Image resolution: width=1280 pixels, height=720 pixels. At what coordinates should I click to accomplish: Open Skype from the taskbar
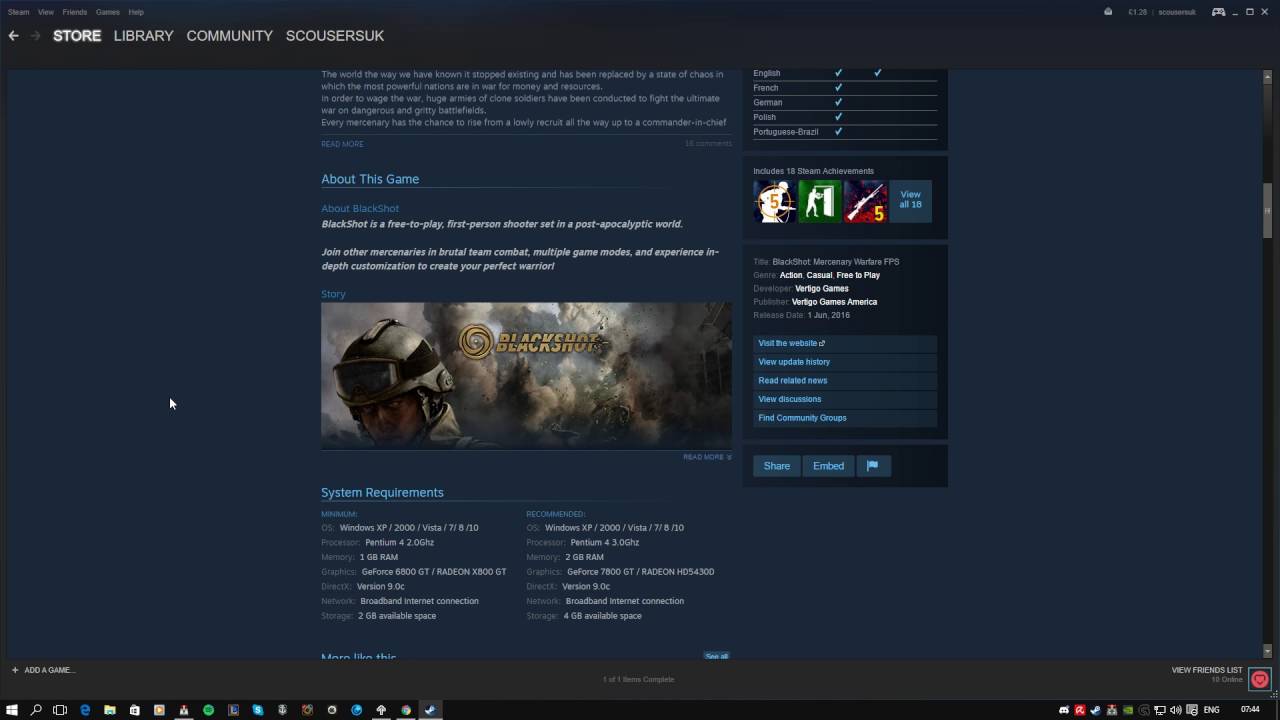point(258,710)
